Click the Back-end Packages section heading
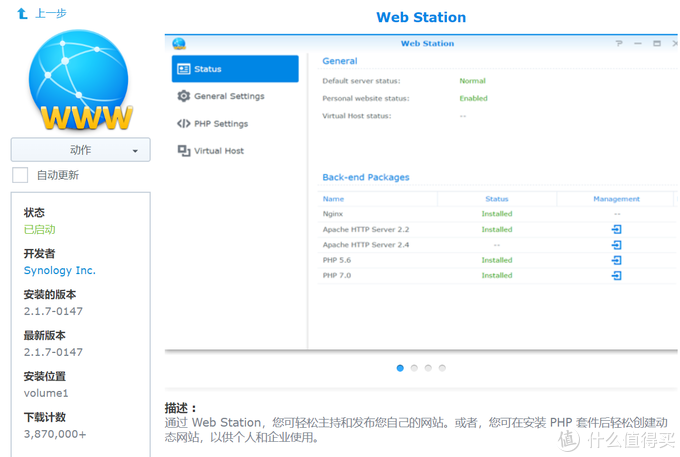 [366, 177]
